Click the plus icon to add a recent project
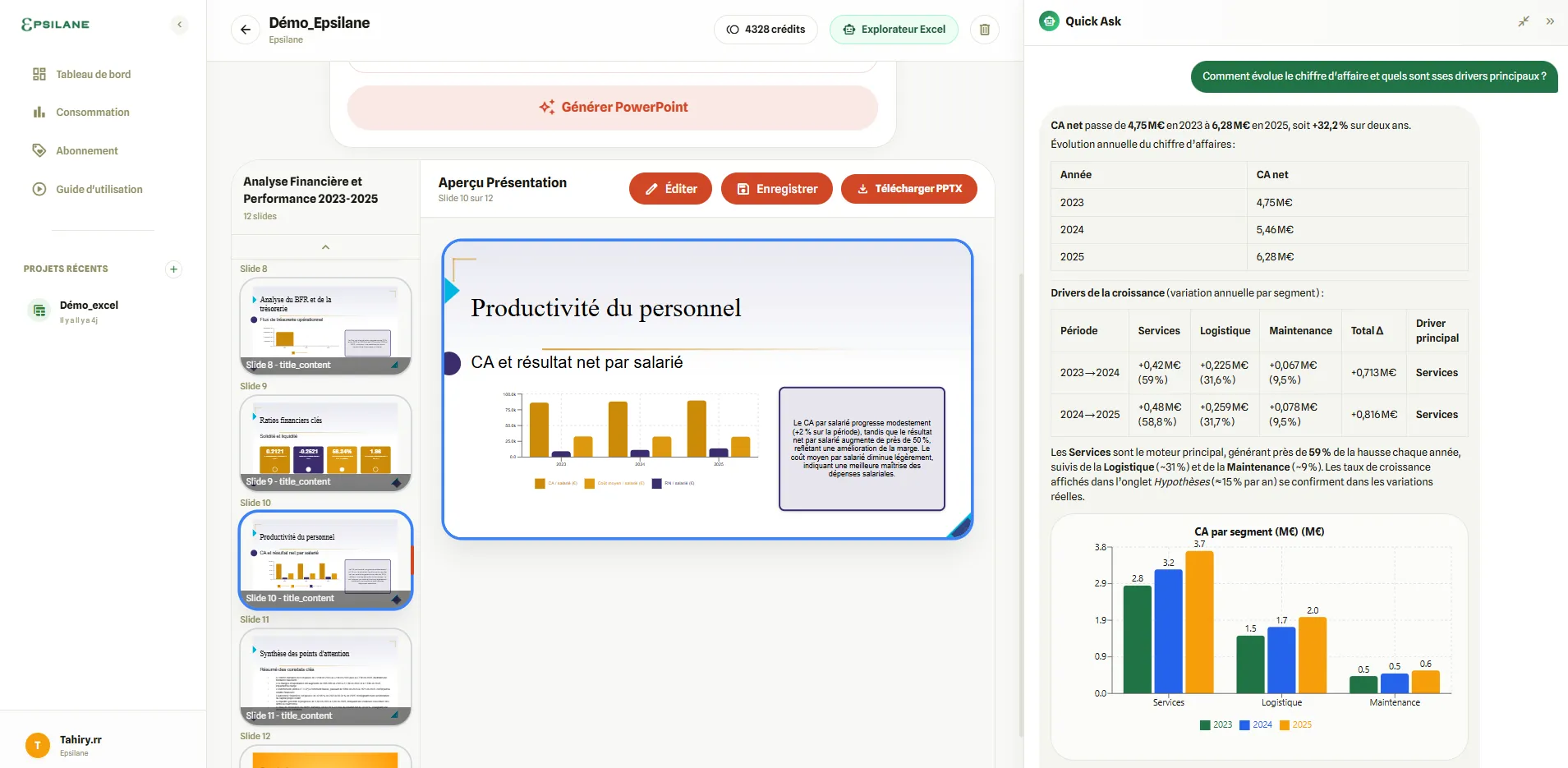 click(173, 269)
